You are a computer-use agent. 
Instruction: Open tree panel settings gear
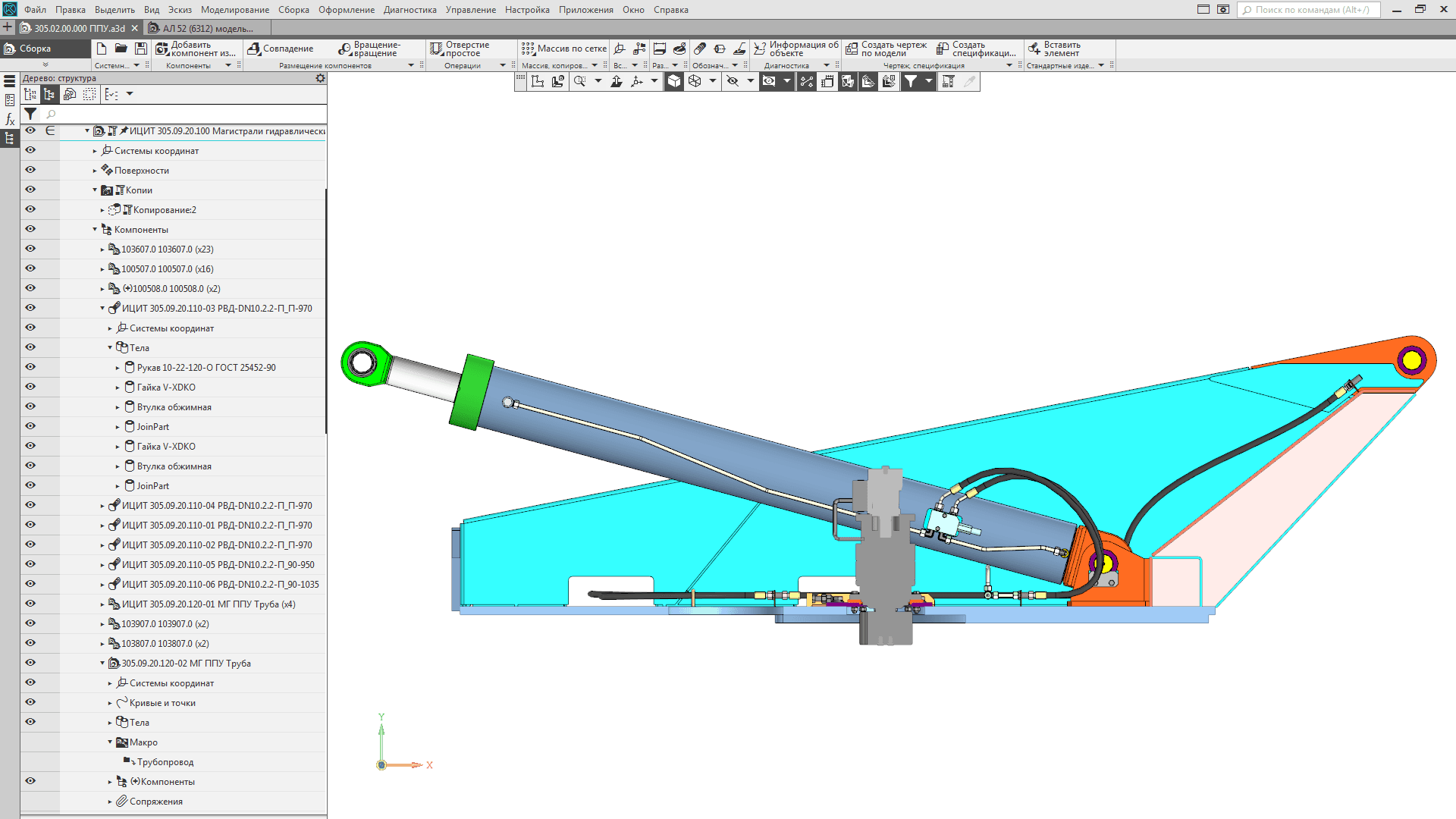(320, 78)
